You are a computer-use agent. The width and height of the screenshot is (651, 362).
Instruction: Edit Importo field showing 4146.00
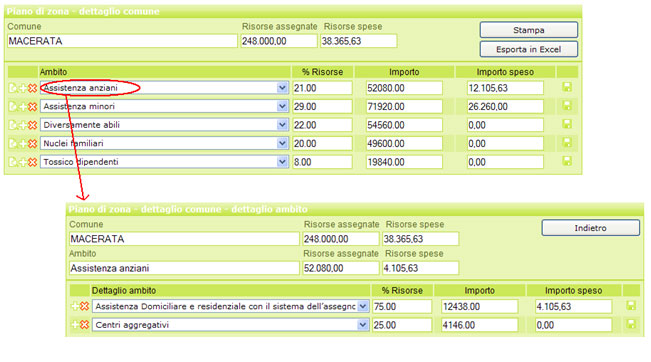pyautogui.click(x=480, y=325)
